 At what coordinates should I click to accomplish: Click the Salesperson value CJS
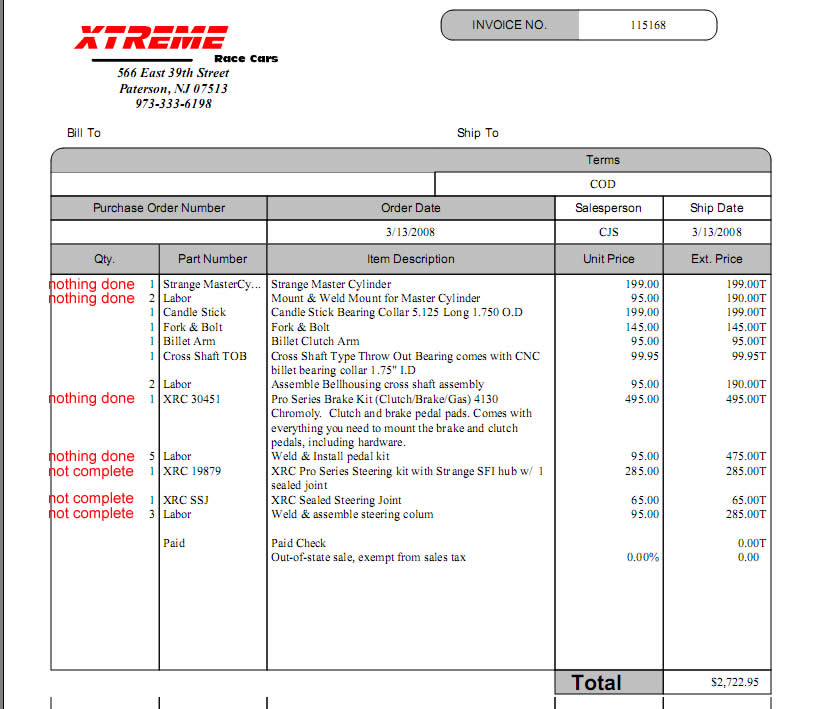click(x=608, y=232)
